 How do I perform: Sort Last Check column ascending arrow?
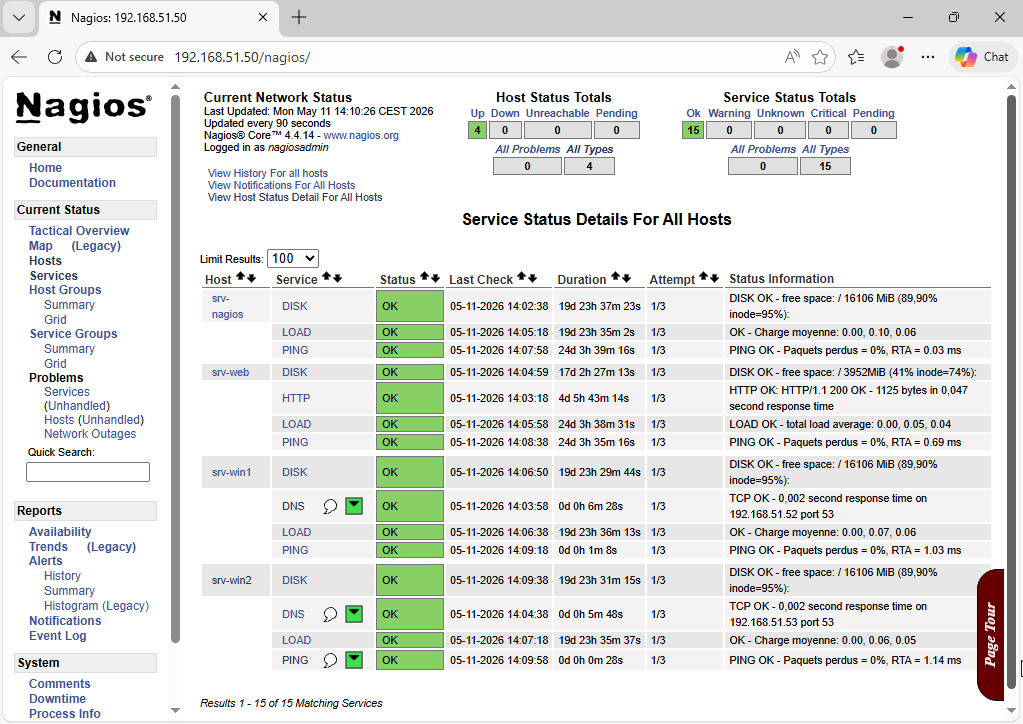[522, 277]
